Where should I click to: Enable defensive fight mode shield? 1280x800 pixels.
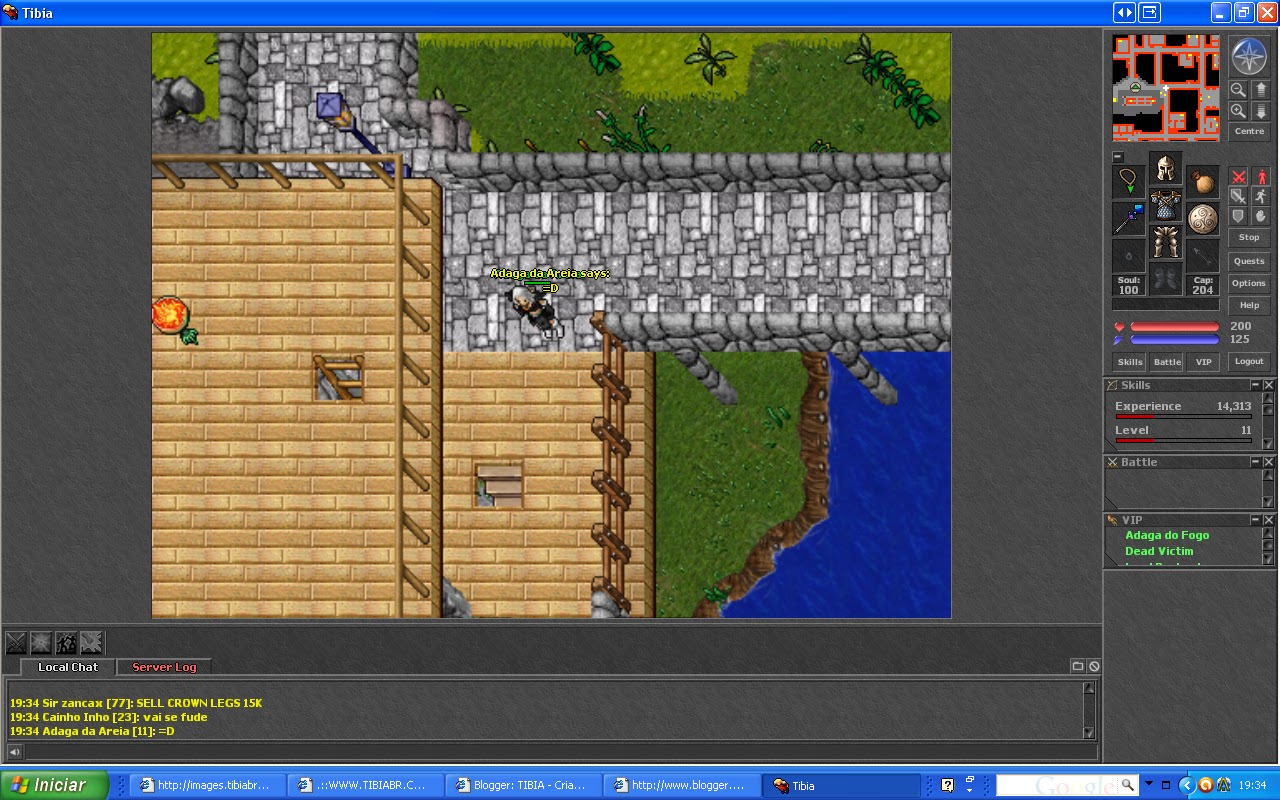click(x=1238, y=216)
